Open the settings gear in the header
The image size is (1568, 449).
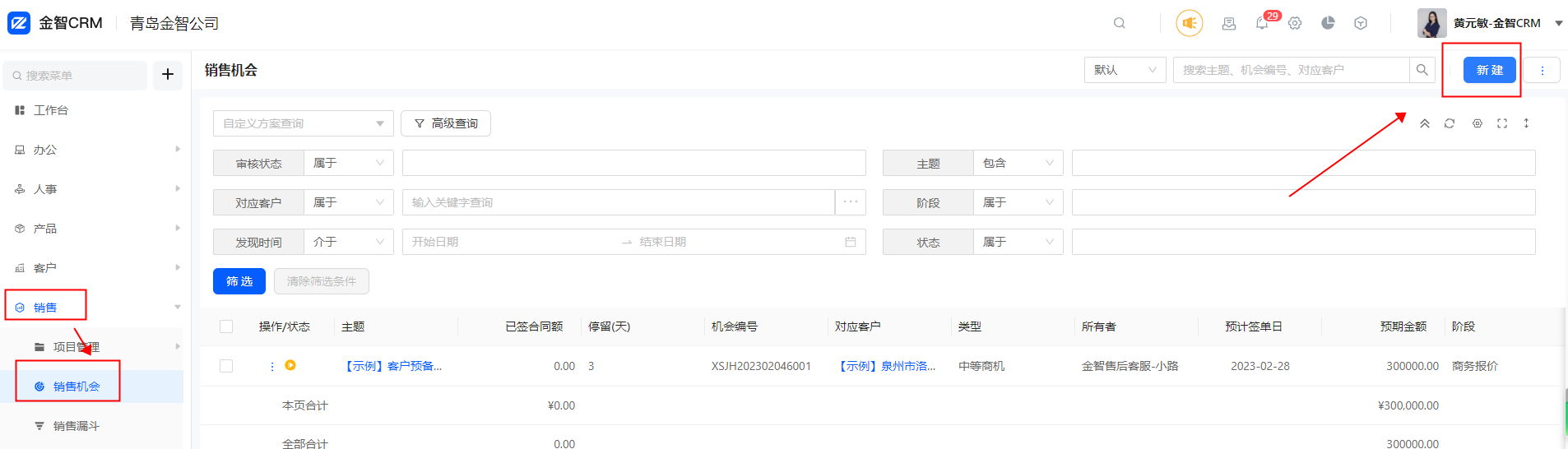pyautogui.click(x=1295, y=23)
